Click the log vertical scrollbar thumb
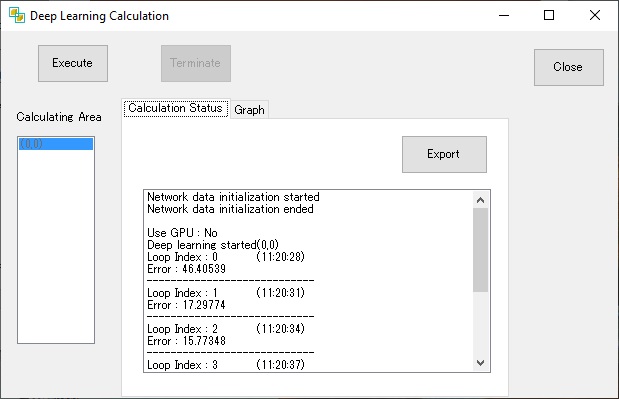619x399 pixels. (480, 250)
